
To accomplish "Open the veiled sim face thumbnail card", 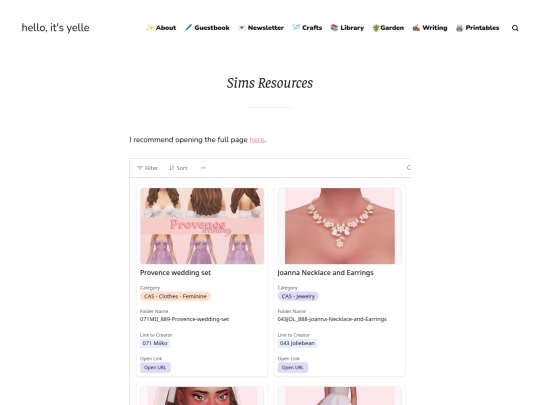I will point(202,395).
